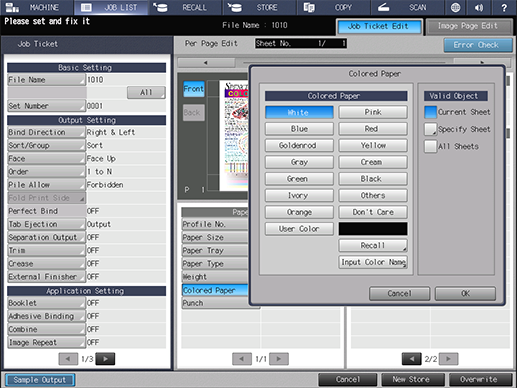Toggle the Specify Sheet option
This screenshot has width=517, height=388.
pos(430,129)
